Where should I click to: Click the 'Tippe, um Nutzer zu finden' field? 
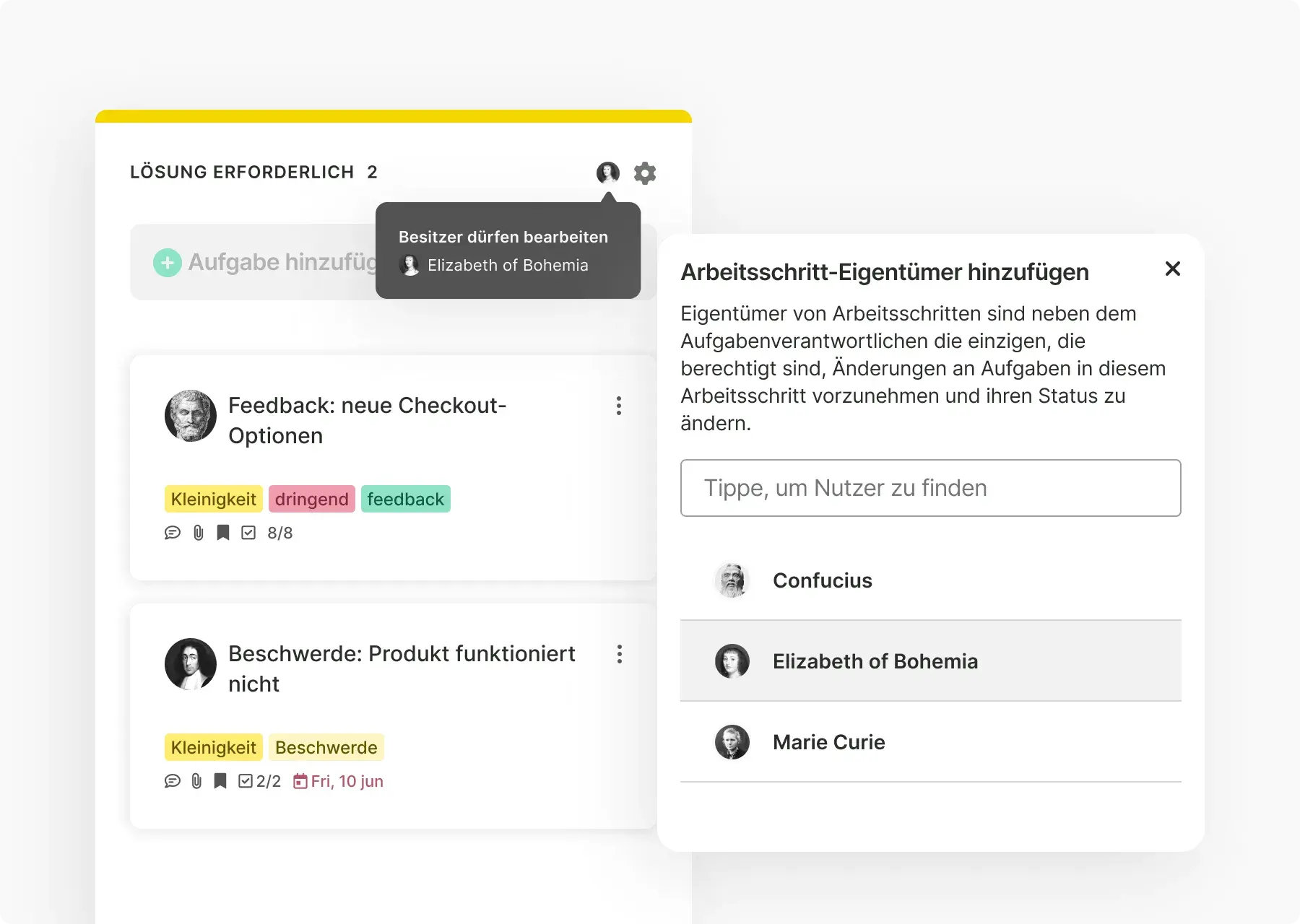tap(930, 488)
